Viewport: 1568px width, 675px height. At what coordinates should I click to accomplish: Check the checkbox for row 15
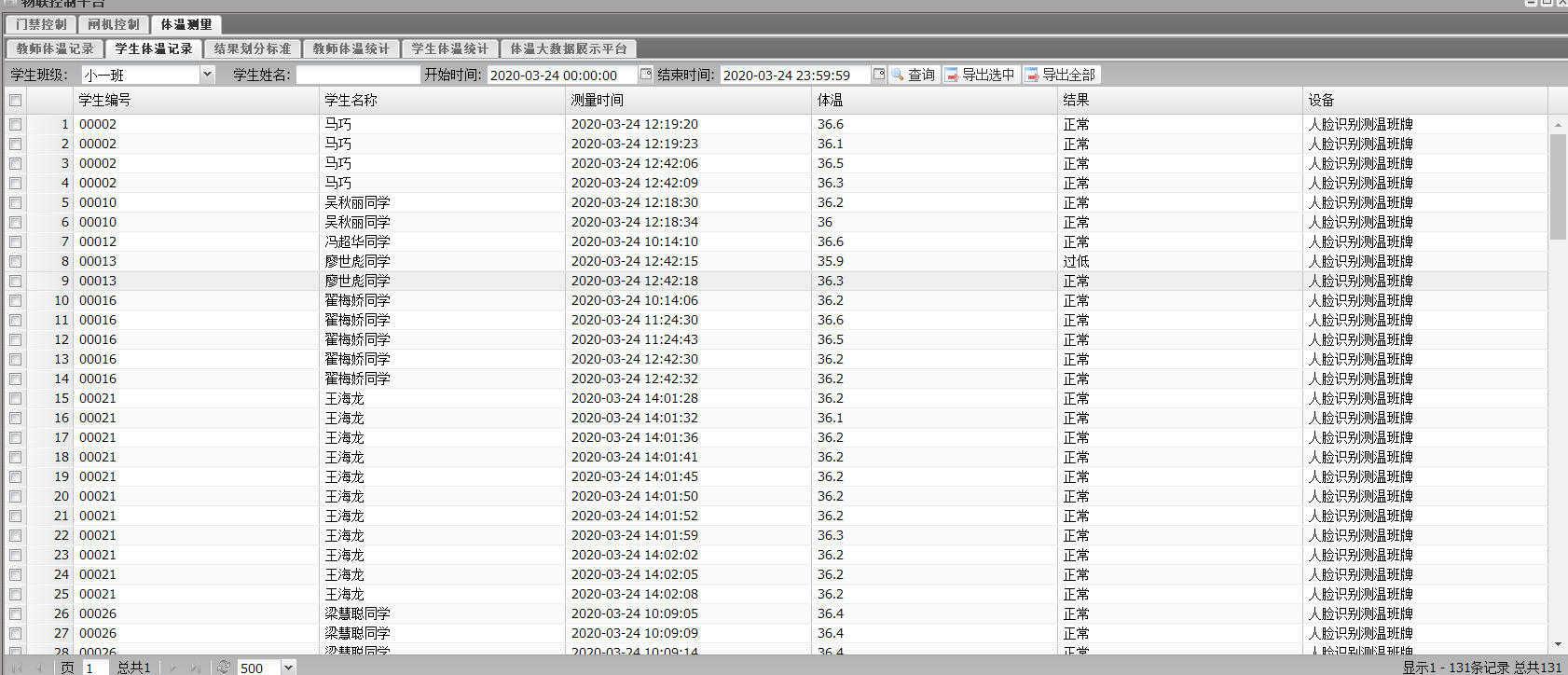tap(15, 398)
